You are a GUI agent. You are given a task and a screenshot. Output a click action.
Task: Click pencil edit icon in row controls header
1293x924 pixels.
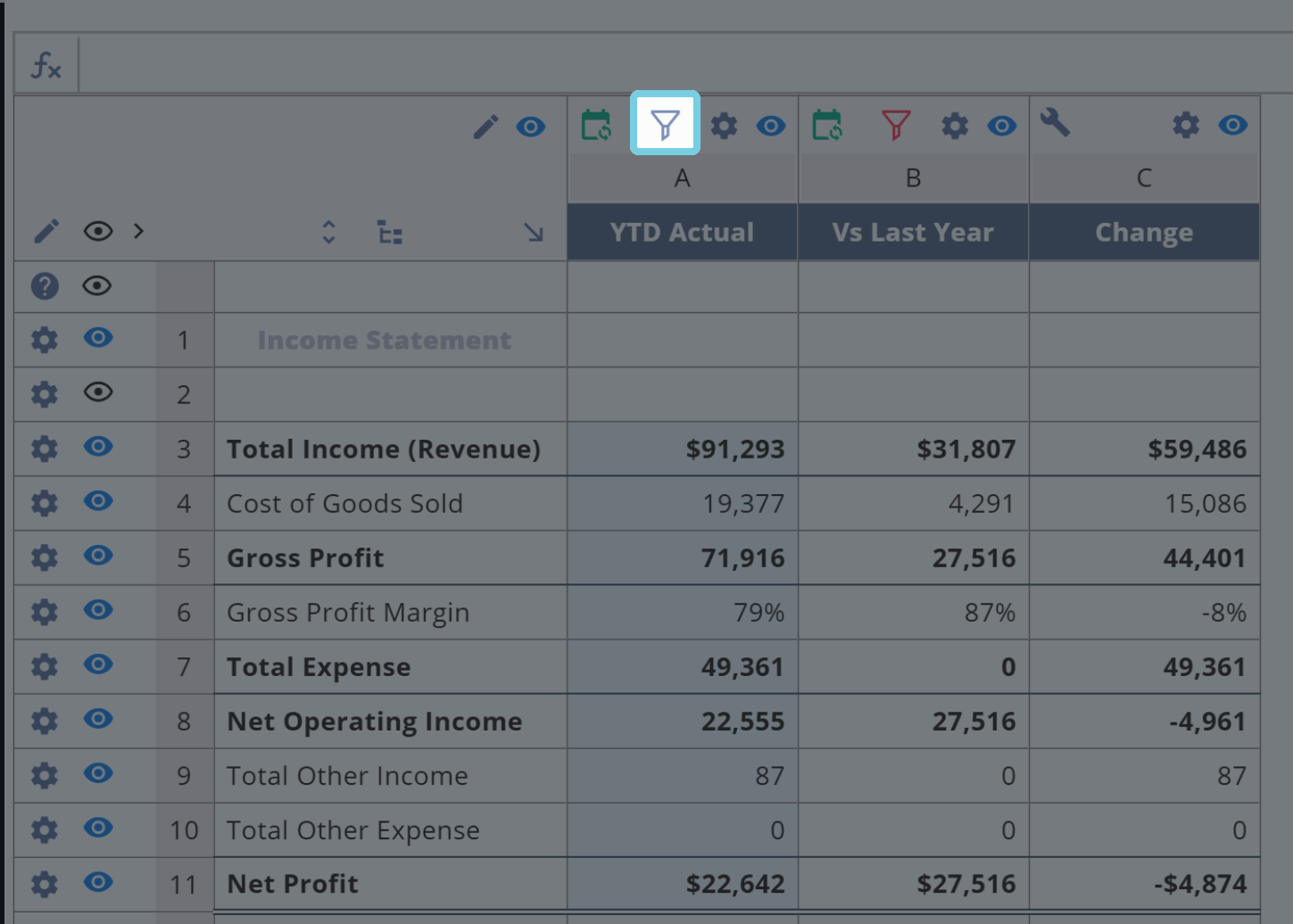coord(46,232)
